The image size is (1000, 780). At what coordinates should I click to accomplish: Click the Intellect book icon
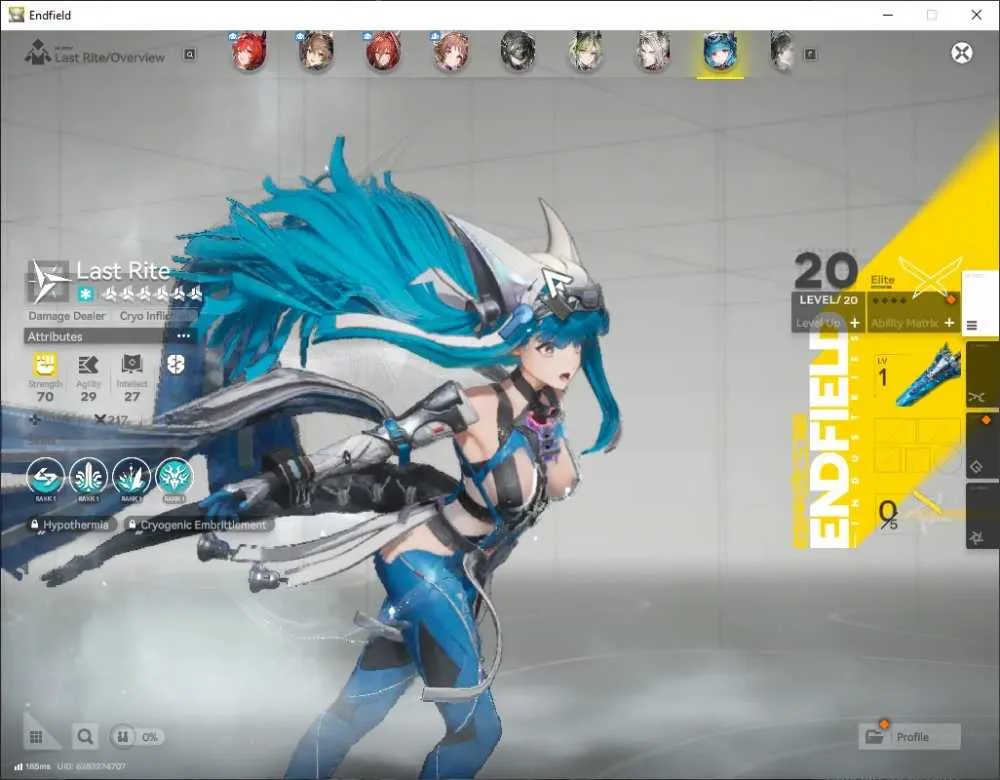tap(131, 365)
